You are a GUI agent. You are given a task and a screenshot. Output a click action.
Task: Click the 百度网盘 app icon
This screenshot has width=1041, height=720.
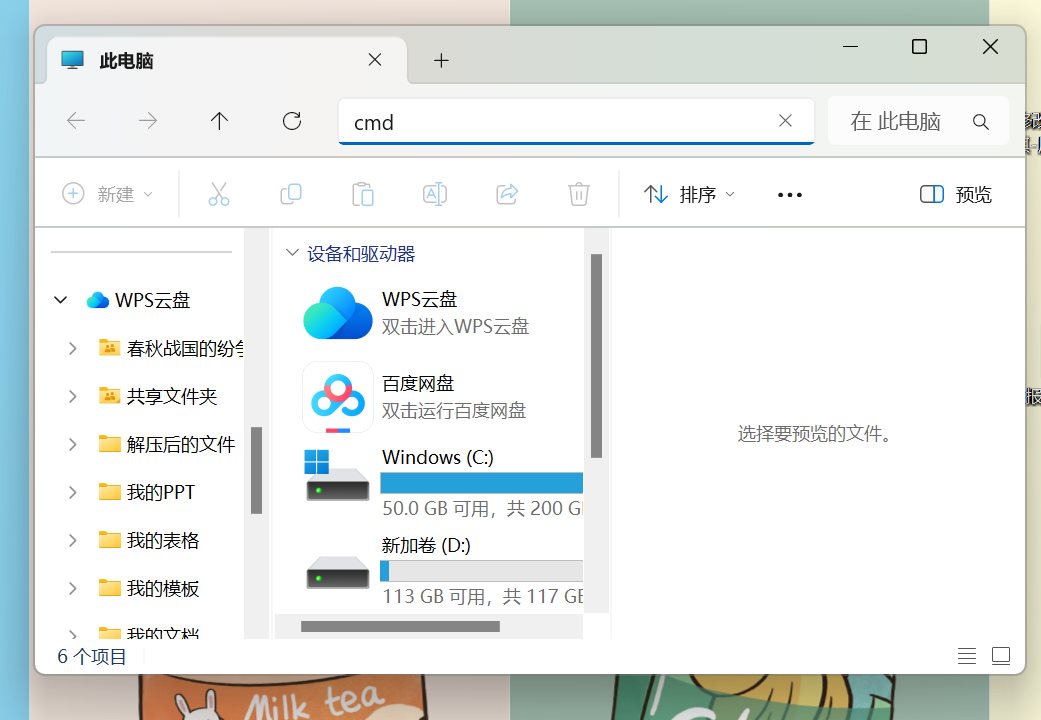pyautogui.click(x=338, y=397)
